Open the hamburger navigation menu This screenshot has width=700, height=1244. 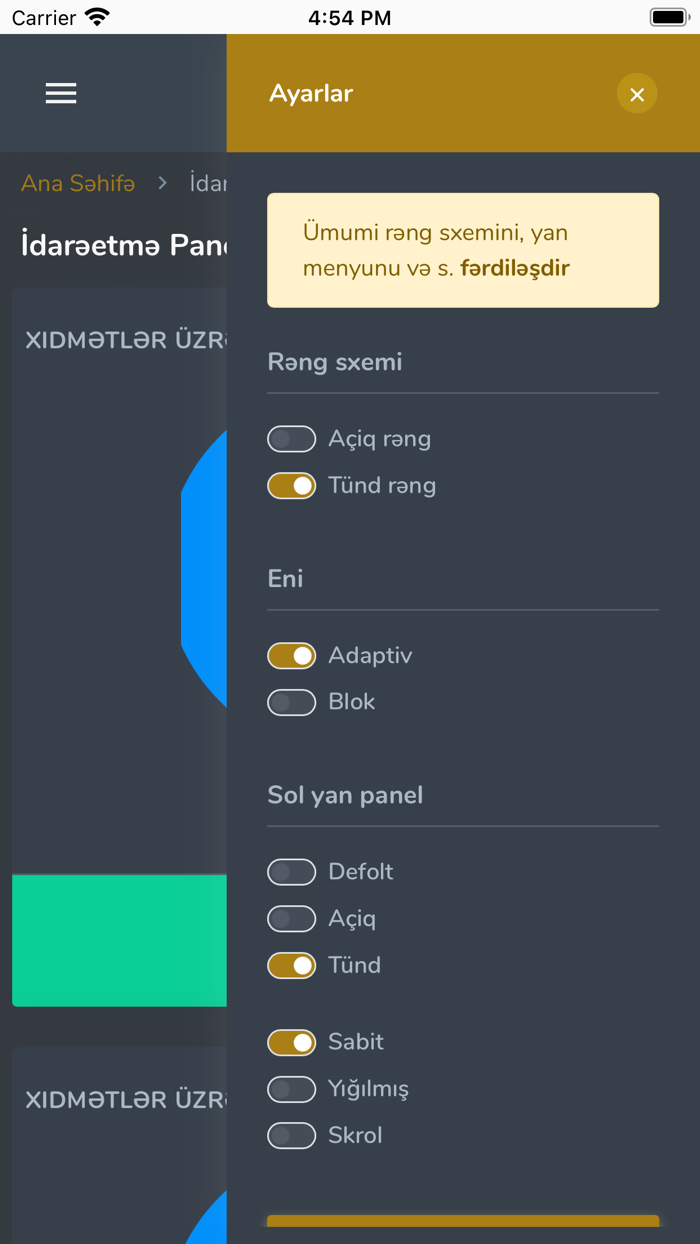pos(60,93)
